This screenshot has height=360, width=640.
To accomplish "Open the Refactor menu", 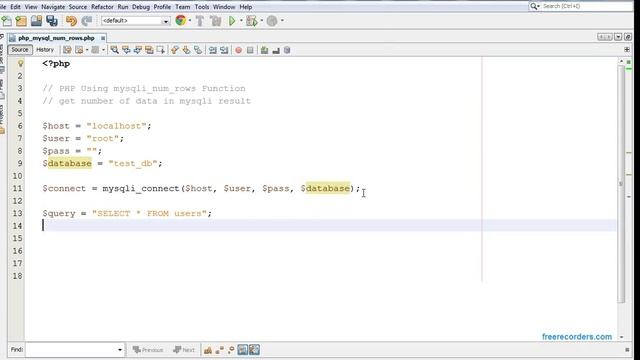I will click(x=102, y=7).
